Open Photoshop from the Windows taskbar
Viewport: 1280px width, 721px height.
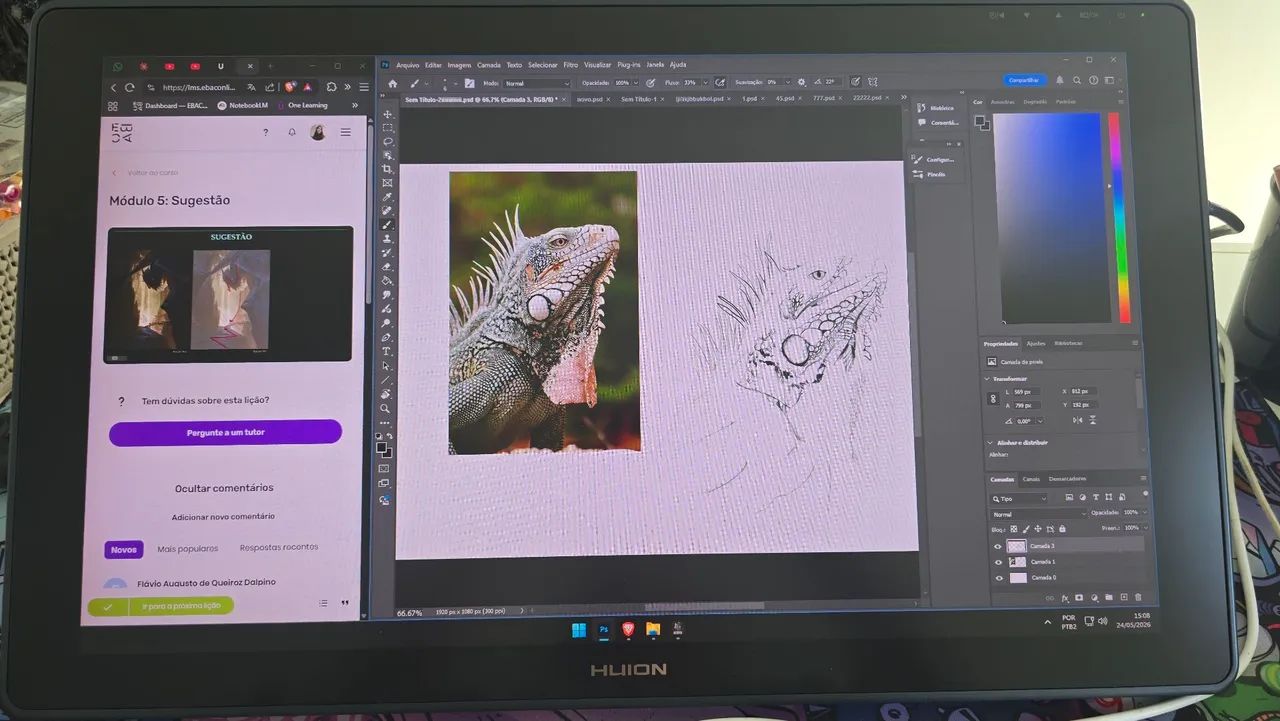[x=604, y=630]
